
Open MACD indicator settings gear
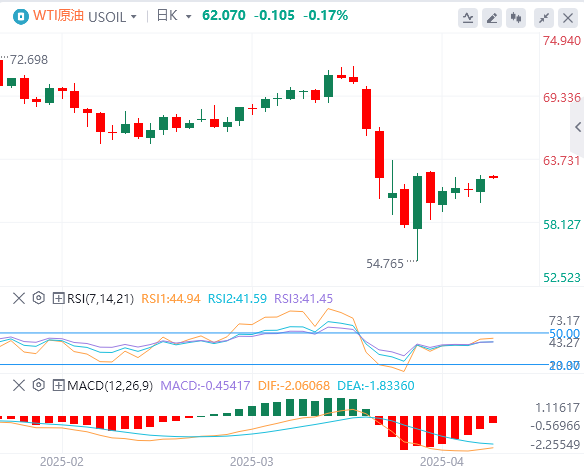point(38,385)
